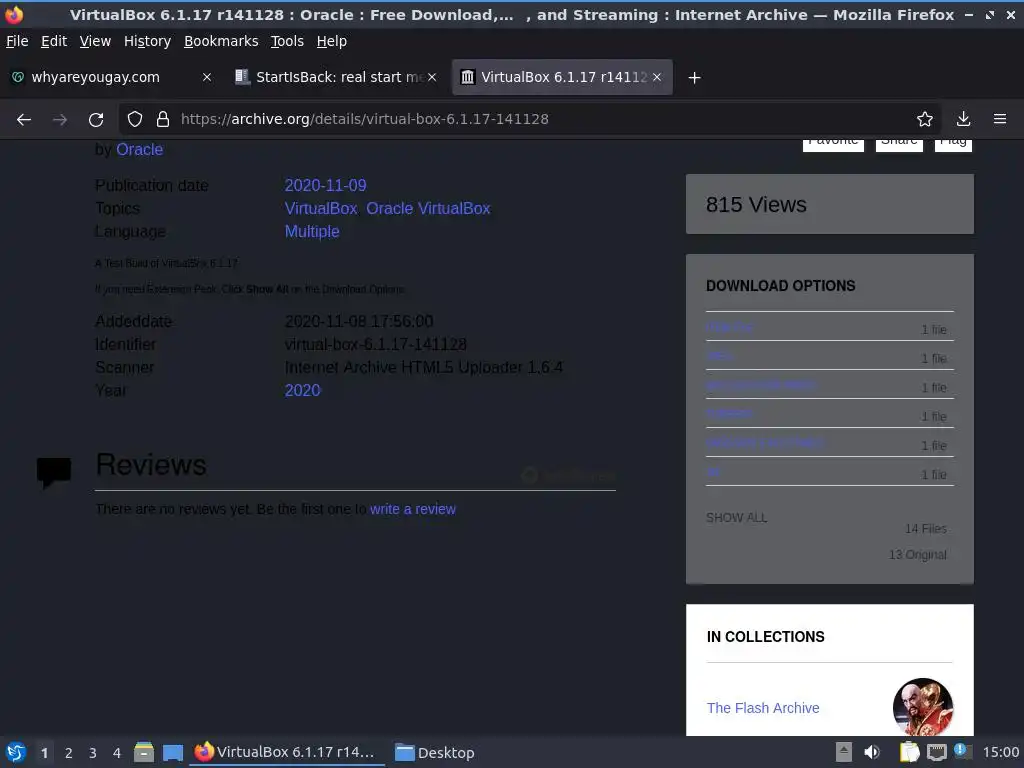
Task: Click the volume speaker tray icon
Action: click(872, 752)
